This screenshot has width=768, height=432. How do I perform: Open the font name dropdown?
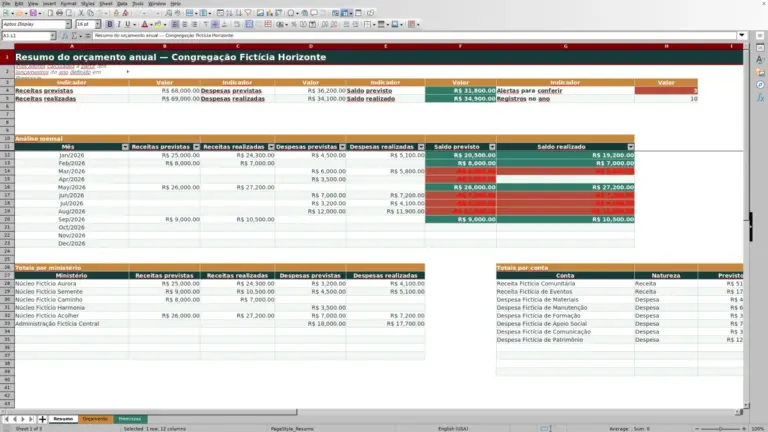(68, 24)
